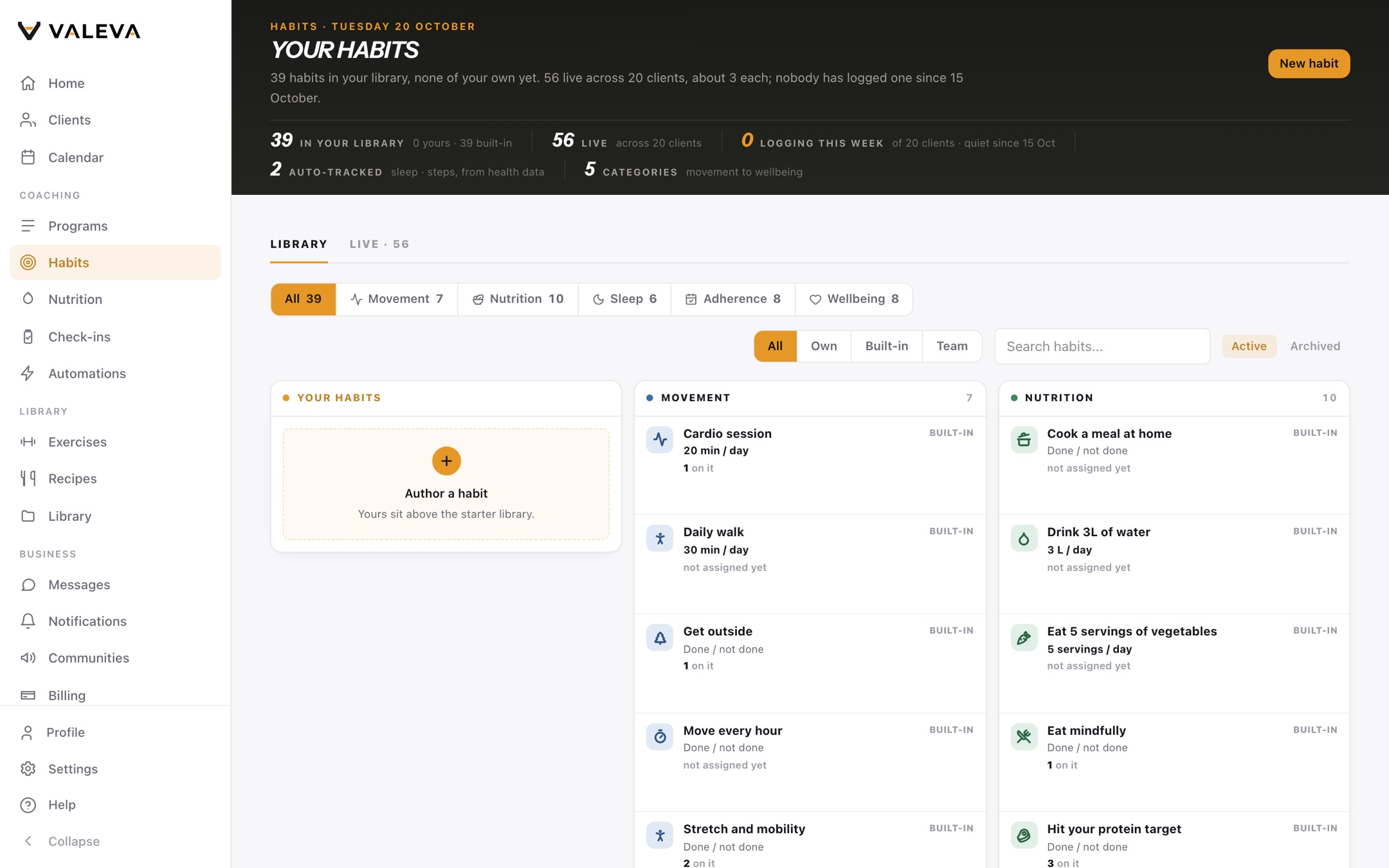Open Calendar via its calendar icon
This screenshot has width=1389, height=868.
click(28, 157)
